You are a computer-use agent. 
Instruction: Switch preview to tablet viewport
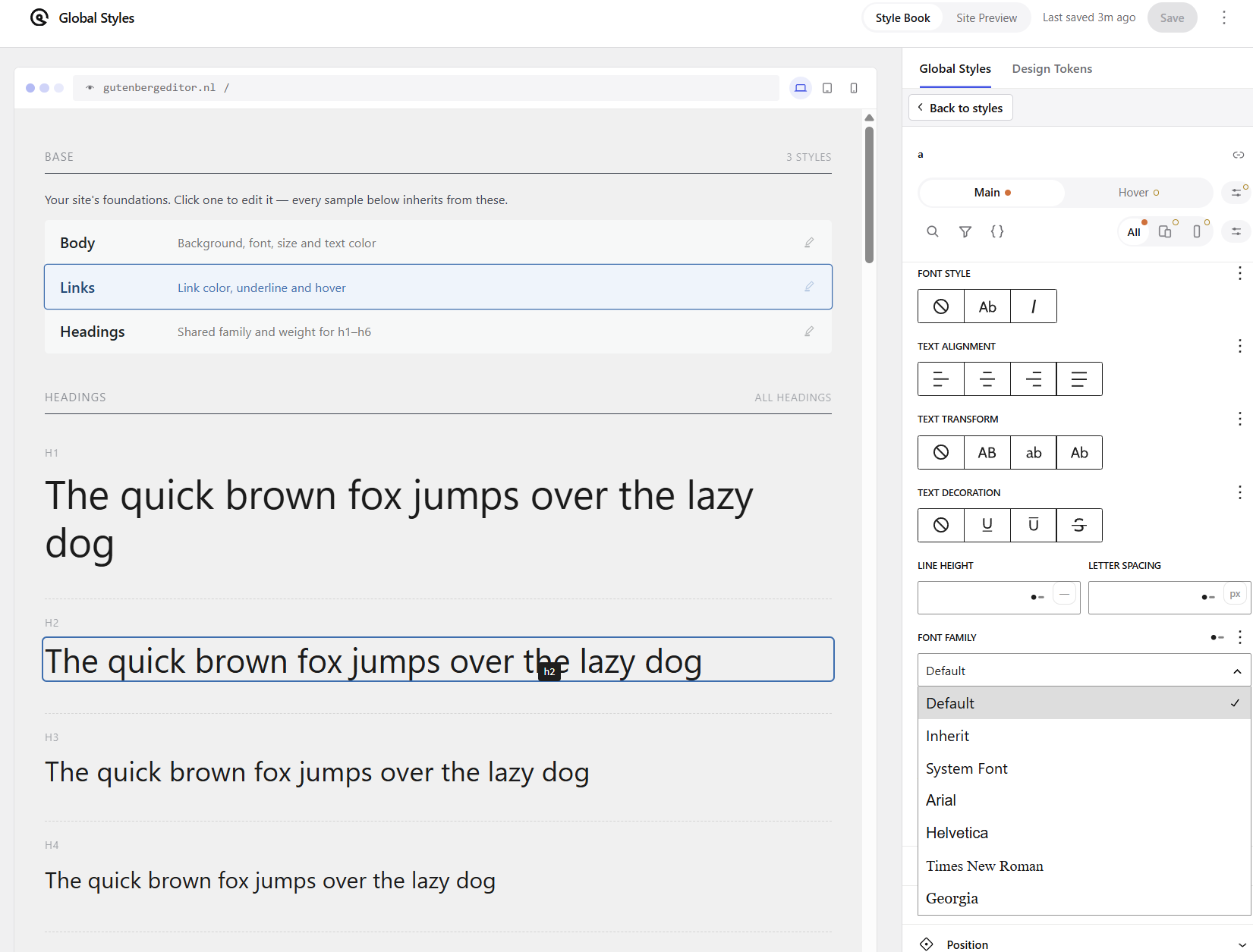(827, 88)
